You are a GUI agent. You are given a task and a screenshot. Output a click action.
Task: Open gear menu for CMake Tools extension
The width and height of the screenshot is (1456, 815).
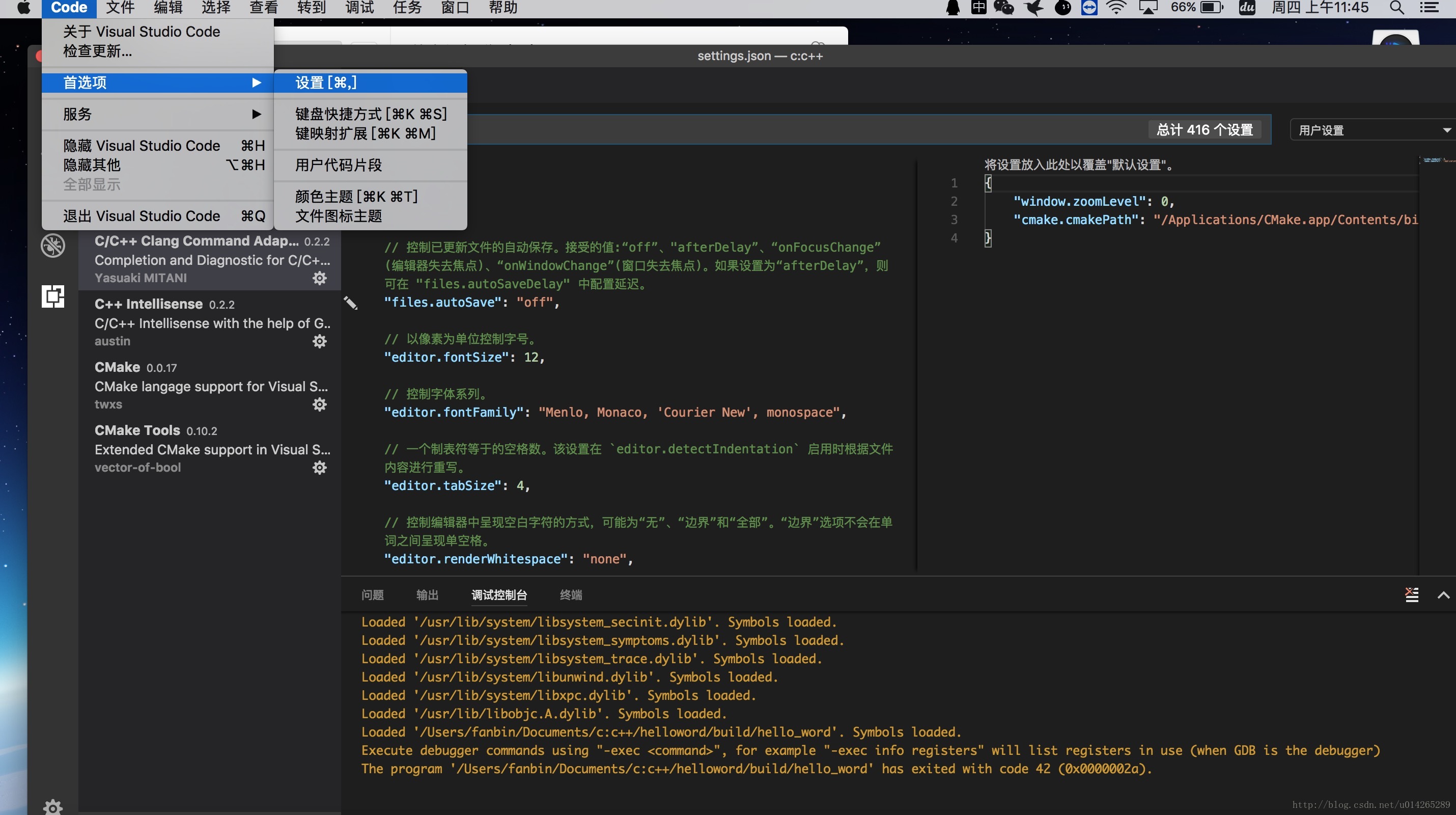320,468
